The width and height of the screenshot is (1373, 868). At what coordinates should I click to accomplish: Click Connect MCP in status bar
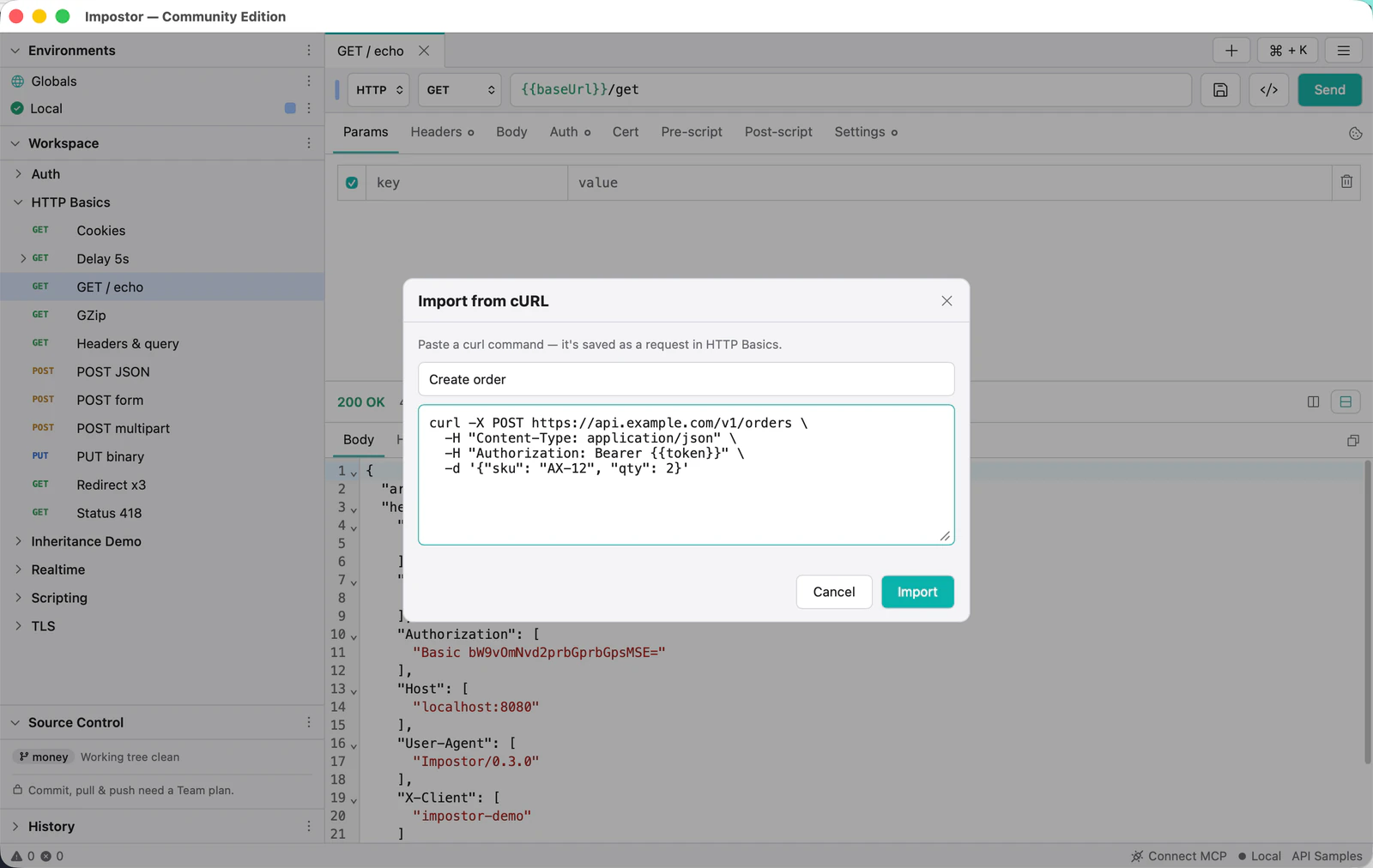(1179, 856)
